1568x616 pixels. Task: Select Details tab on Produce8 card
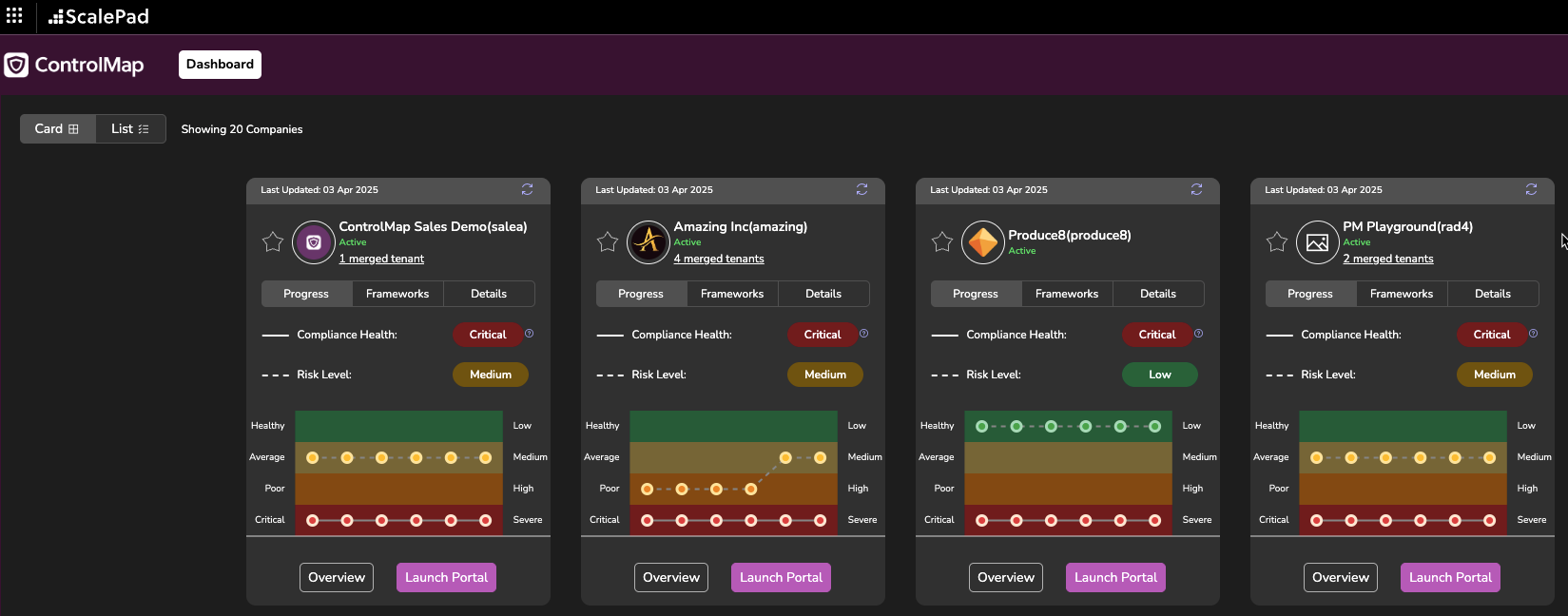point(1158,294)
